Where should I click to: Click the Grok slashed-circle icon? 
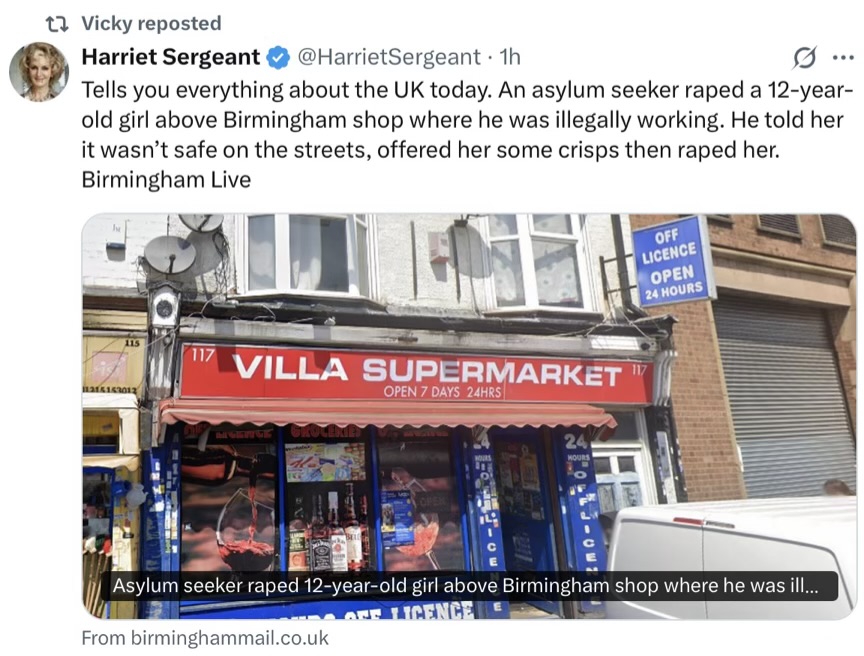tap(804, 57)
